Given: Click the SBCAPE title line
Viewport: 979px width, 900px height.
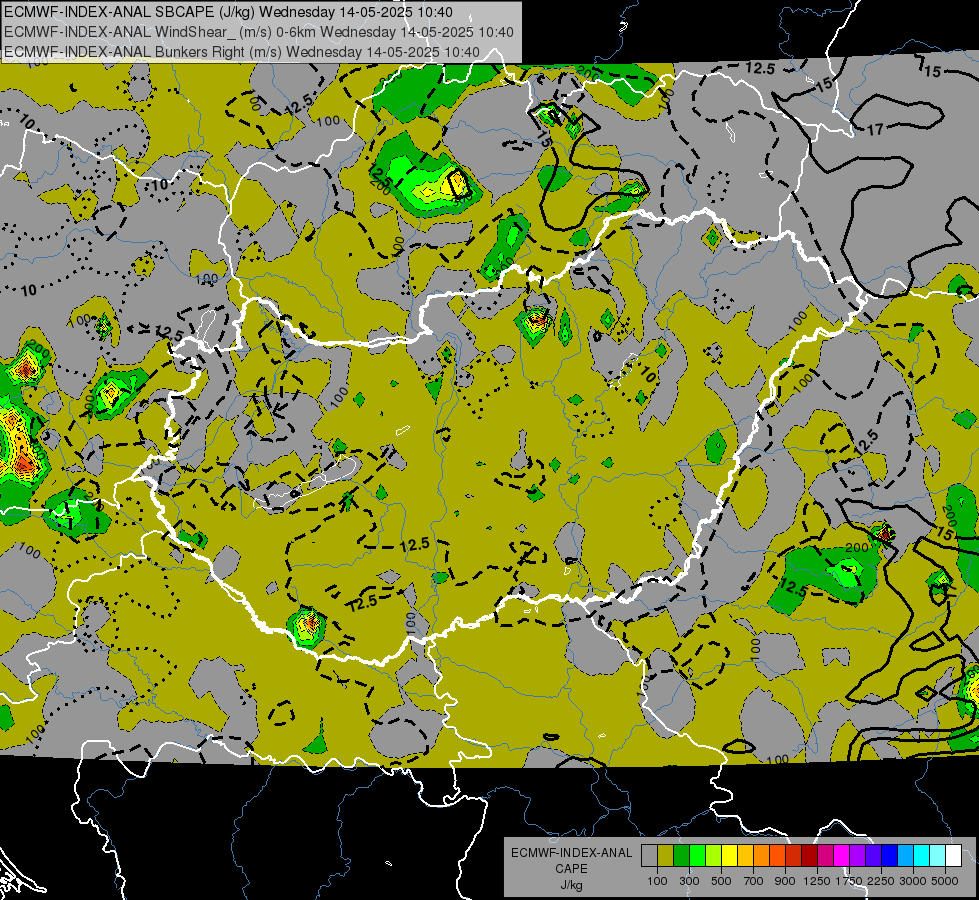Looking at the screenshot, I should point(229,12).
